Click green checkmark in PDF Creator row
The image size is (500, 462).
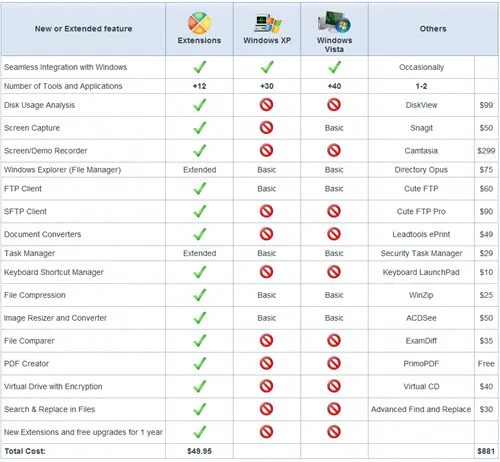tap(200, 364)
